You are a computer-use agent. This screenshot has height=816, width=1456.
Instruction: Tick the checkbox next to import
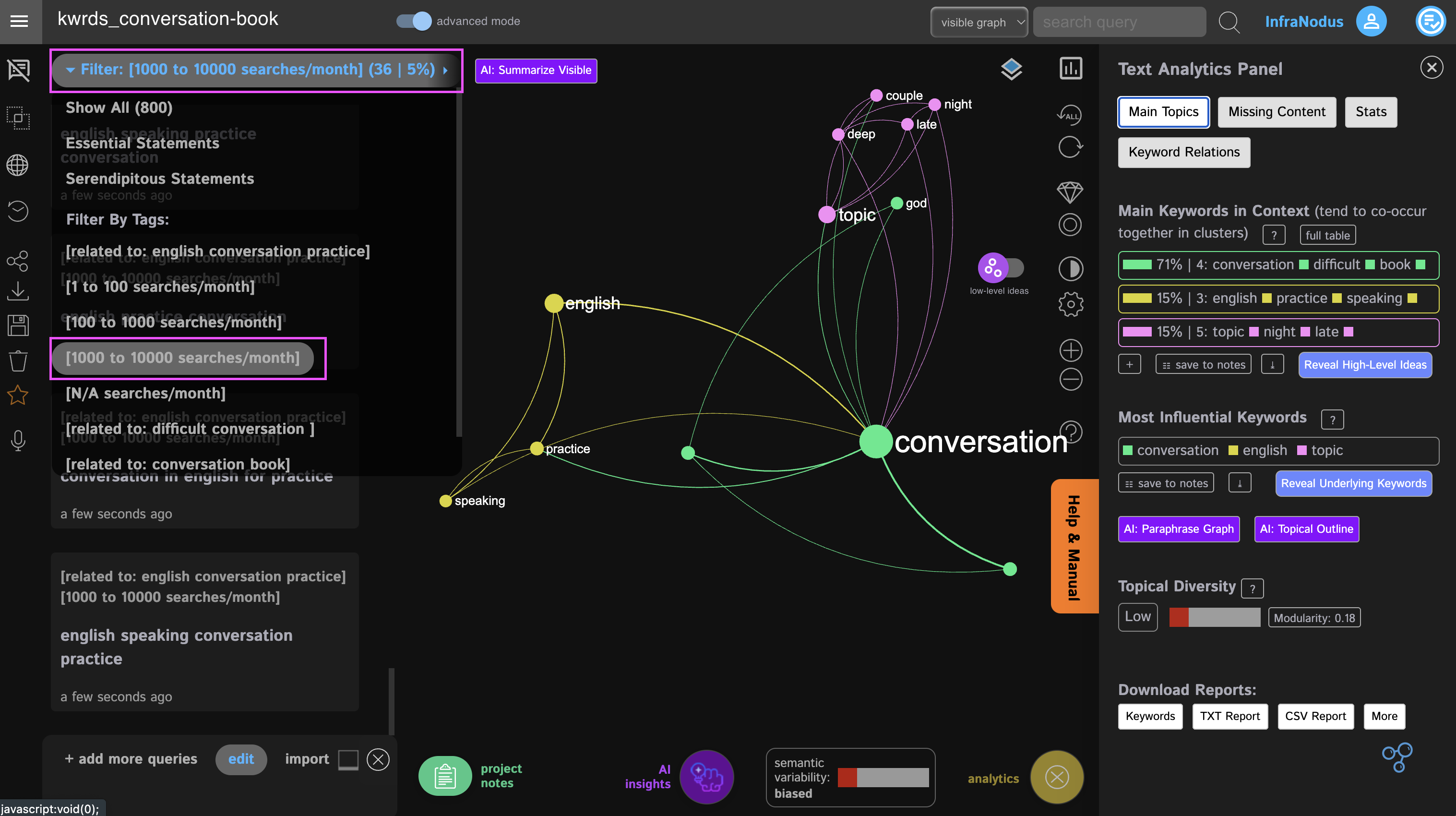click(347, 759)
